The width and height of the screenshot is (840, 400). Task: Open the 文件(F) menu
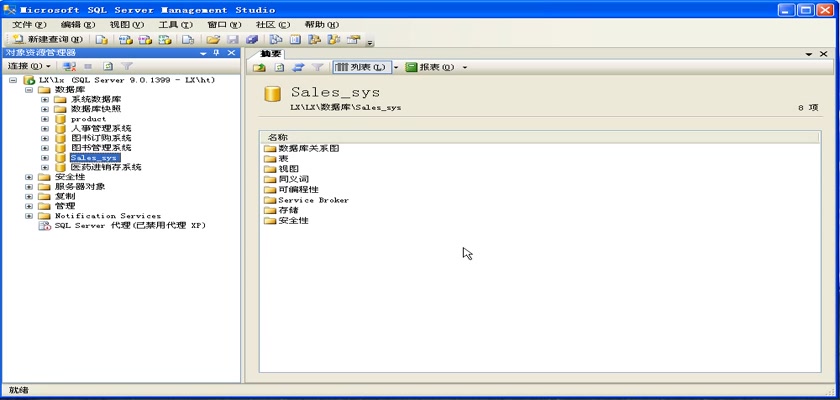tap(29, 25)
